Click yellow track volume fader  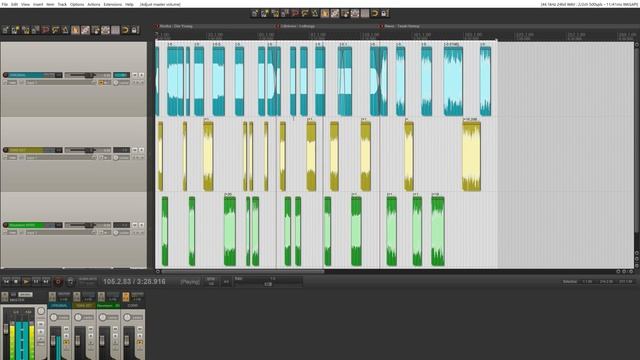point(88,150)
